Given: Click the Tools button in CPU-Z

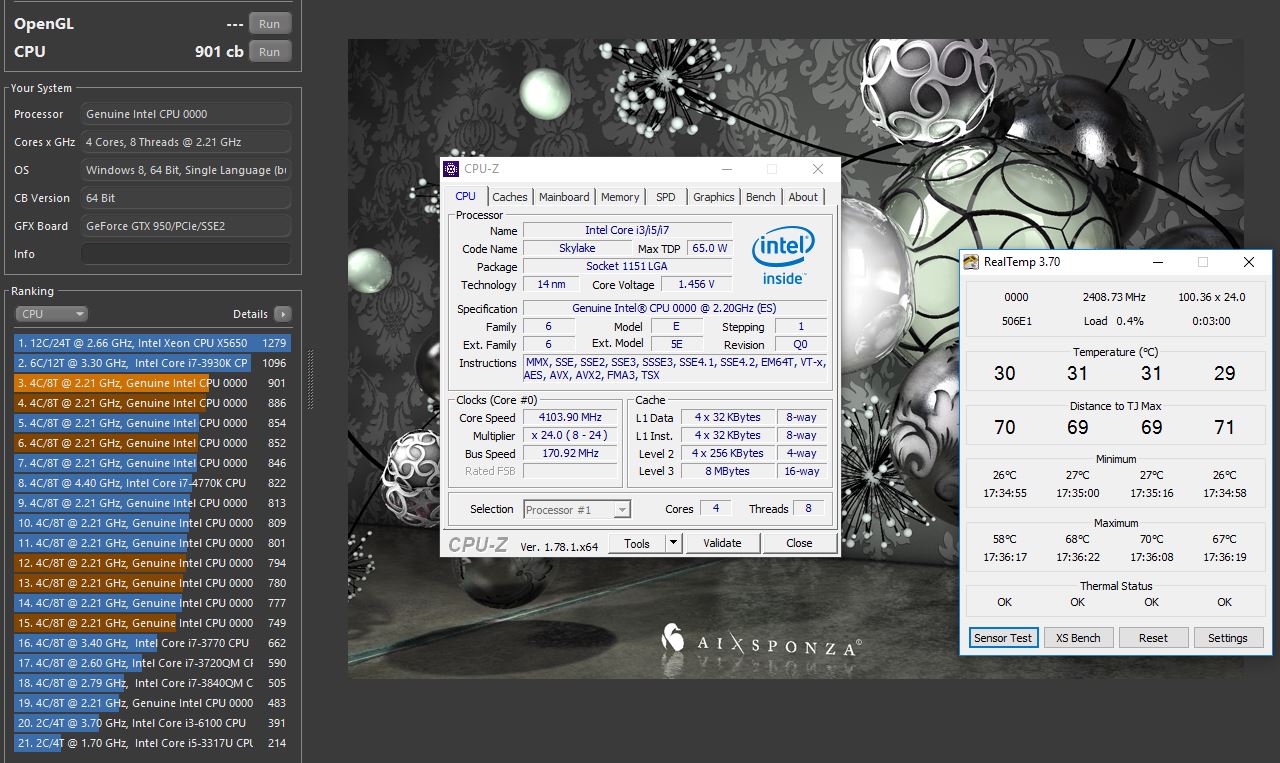Looking at the screenshot, I should point(637,544).
